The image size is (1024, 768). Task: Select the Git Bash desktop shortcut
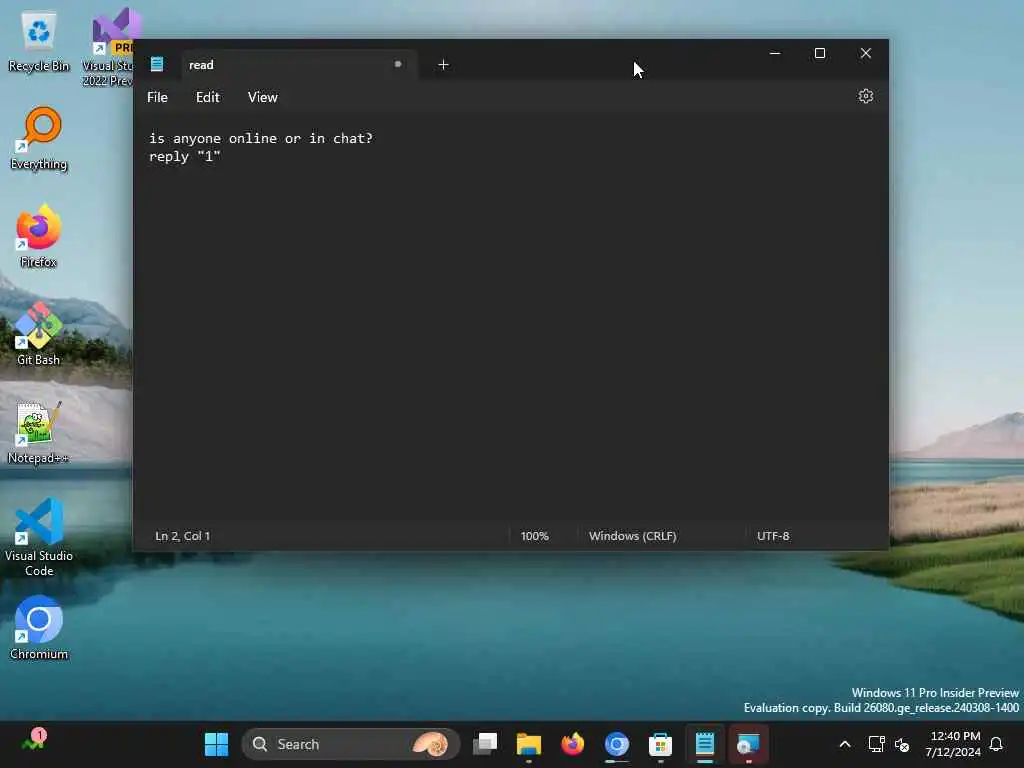click(x=39, y=334)
